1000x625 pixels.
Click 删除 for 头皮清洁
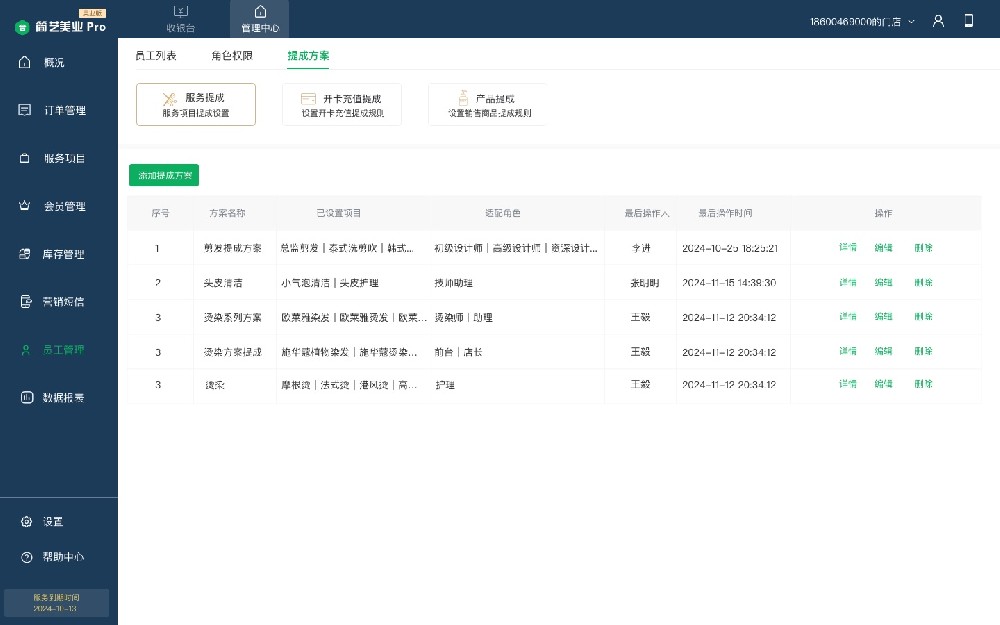click(x=923, y=282)
